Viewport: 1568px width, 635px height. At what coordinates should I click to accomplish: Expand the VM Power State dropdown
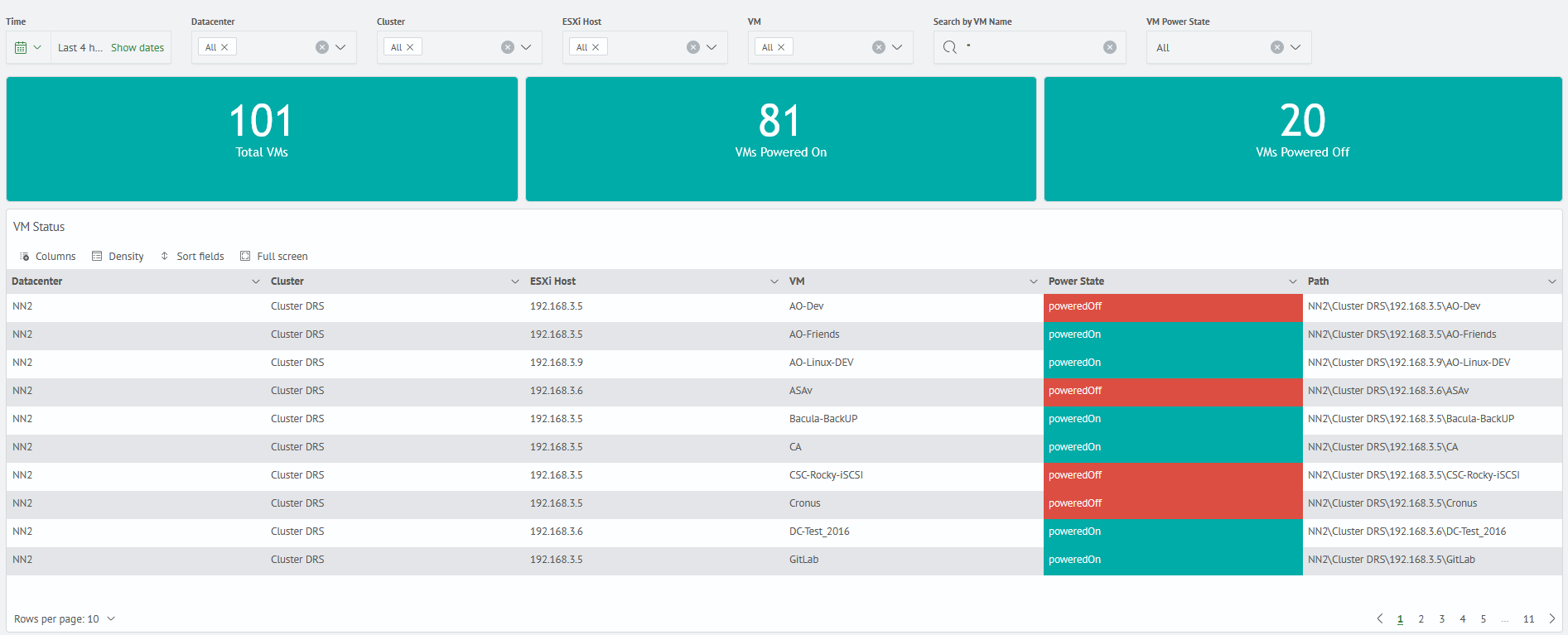pyautogui.click(x=1295, y=47)
